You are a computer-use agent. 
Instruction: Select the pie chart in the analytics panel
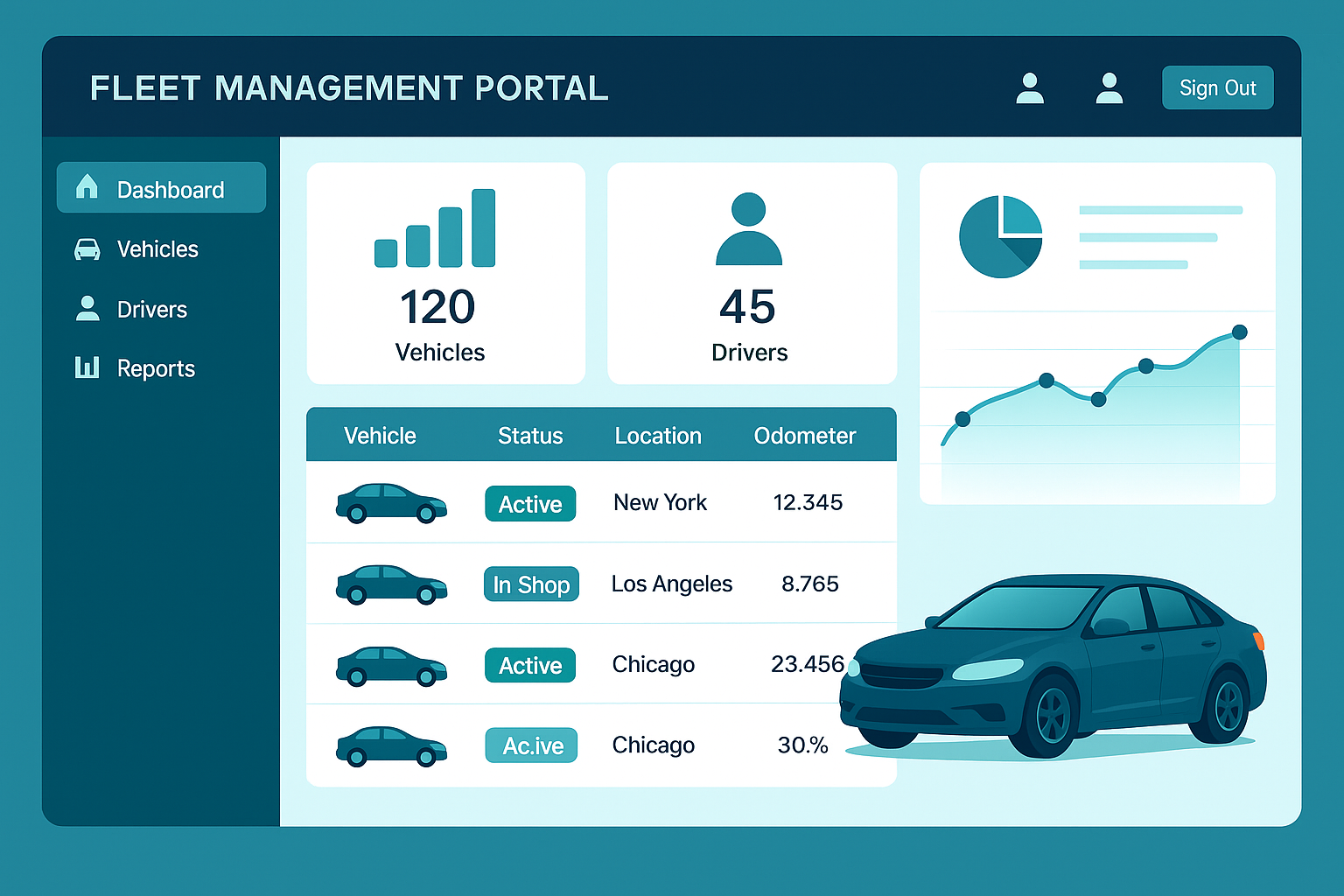pos(1000,234)
